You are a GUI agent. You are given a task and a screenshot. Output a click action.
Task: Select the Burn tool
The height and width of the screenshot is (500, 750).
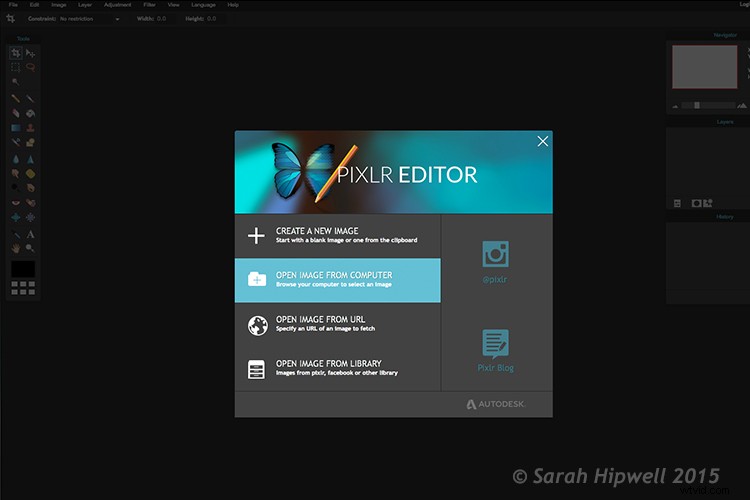pyautogui.click(x=31, y=188)
